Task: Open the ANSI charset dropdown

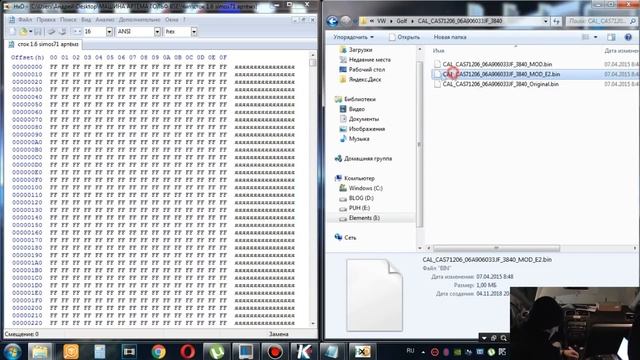Action: (157, 31)
